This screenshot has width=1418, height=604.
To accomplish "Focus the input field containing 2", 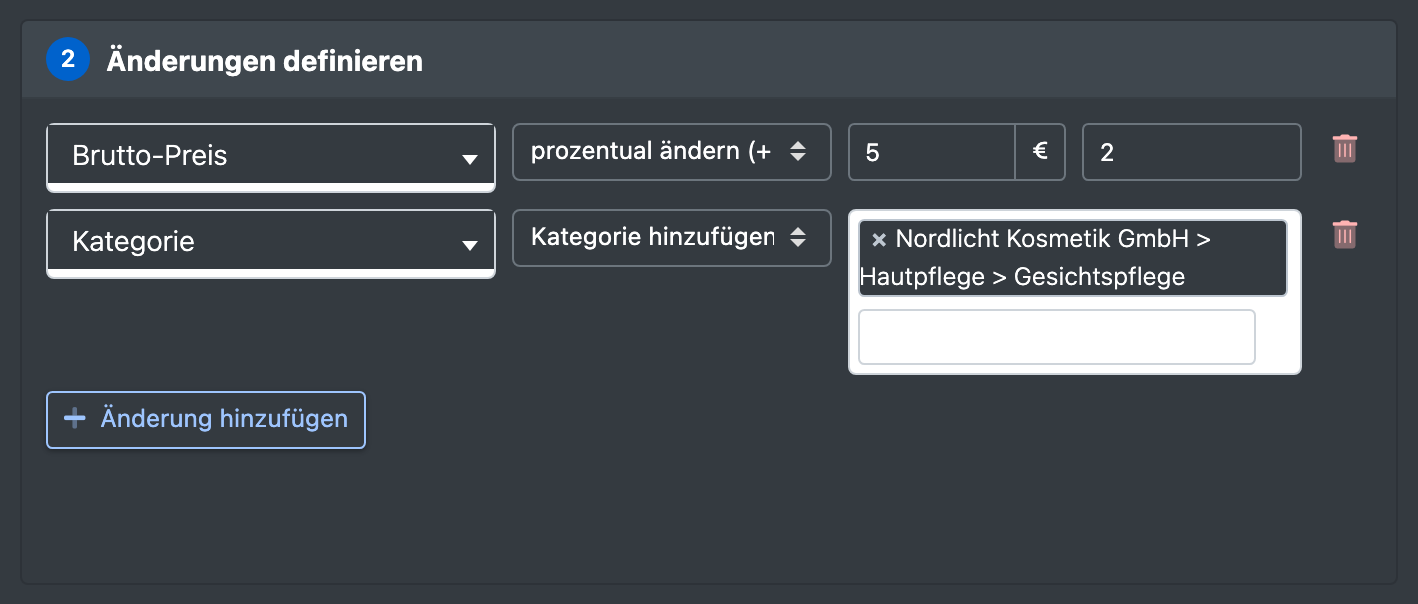I will tap(1192, 152).
